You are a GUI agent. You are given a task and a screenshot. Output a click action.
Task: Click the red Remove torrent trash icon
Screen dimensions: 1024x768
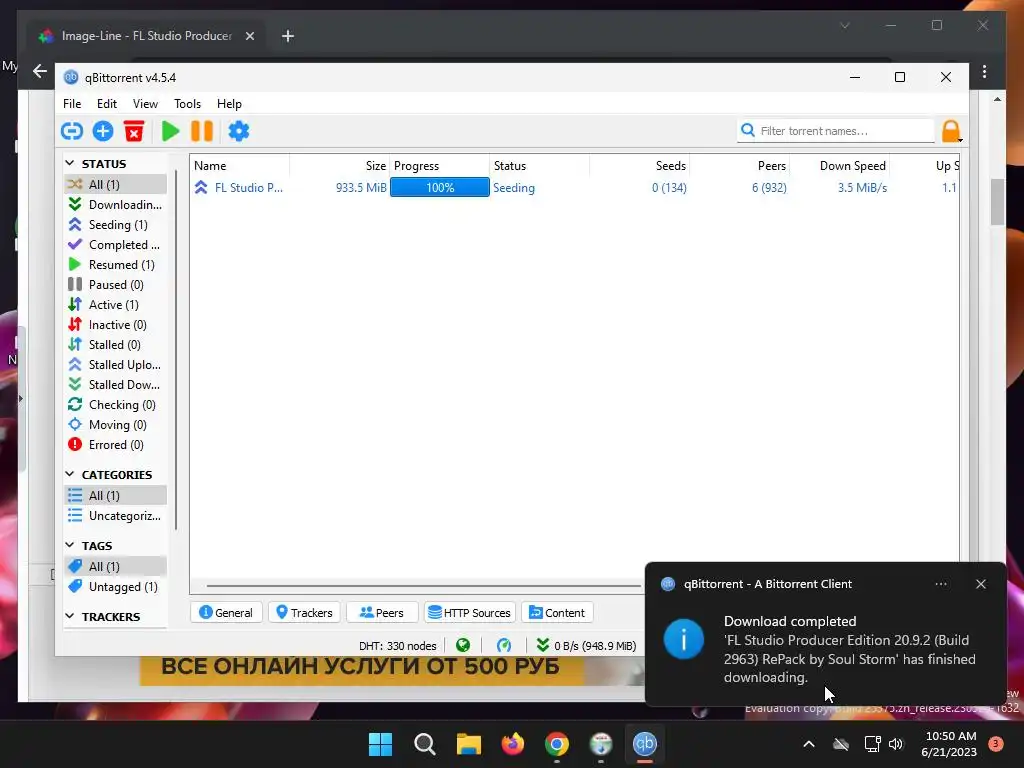(x=134, y=131)
